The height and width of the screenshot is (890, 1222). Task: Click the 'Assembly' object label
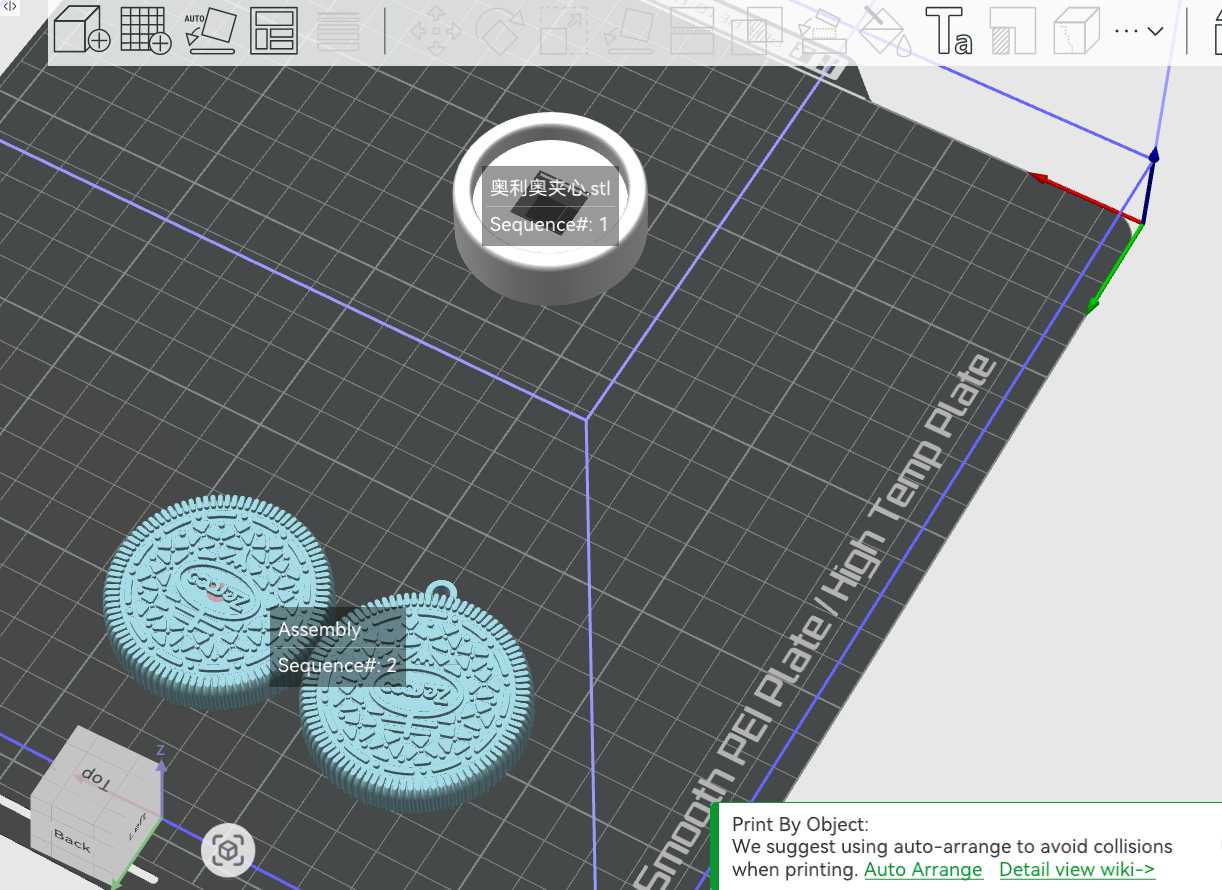319,629
